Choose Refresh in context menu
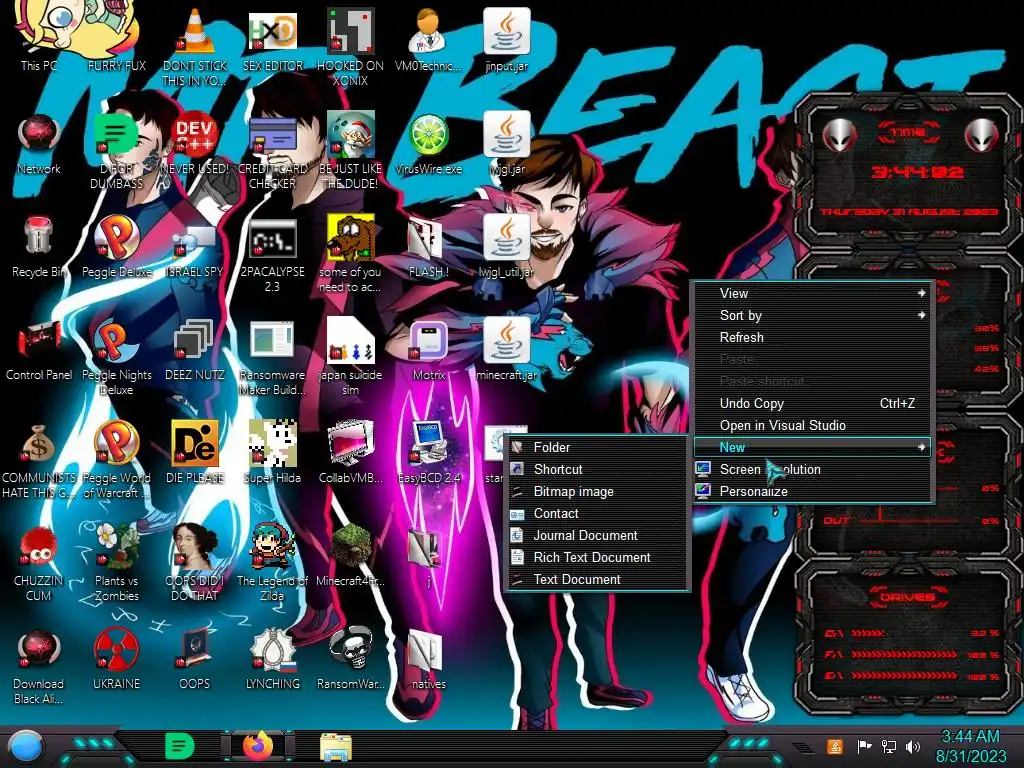 (x=811, y=338)
